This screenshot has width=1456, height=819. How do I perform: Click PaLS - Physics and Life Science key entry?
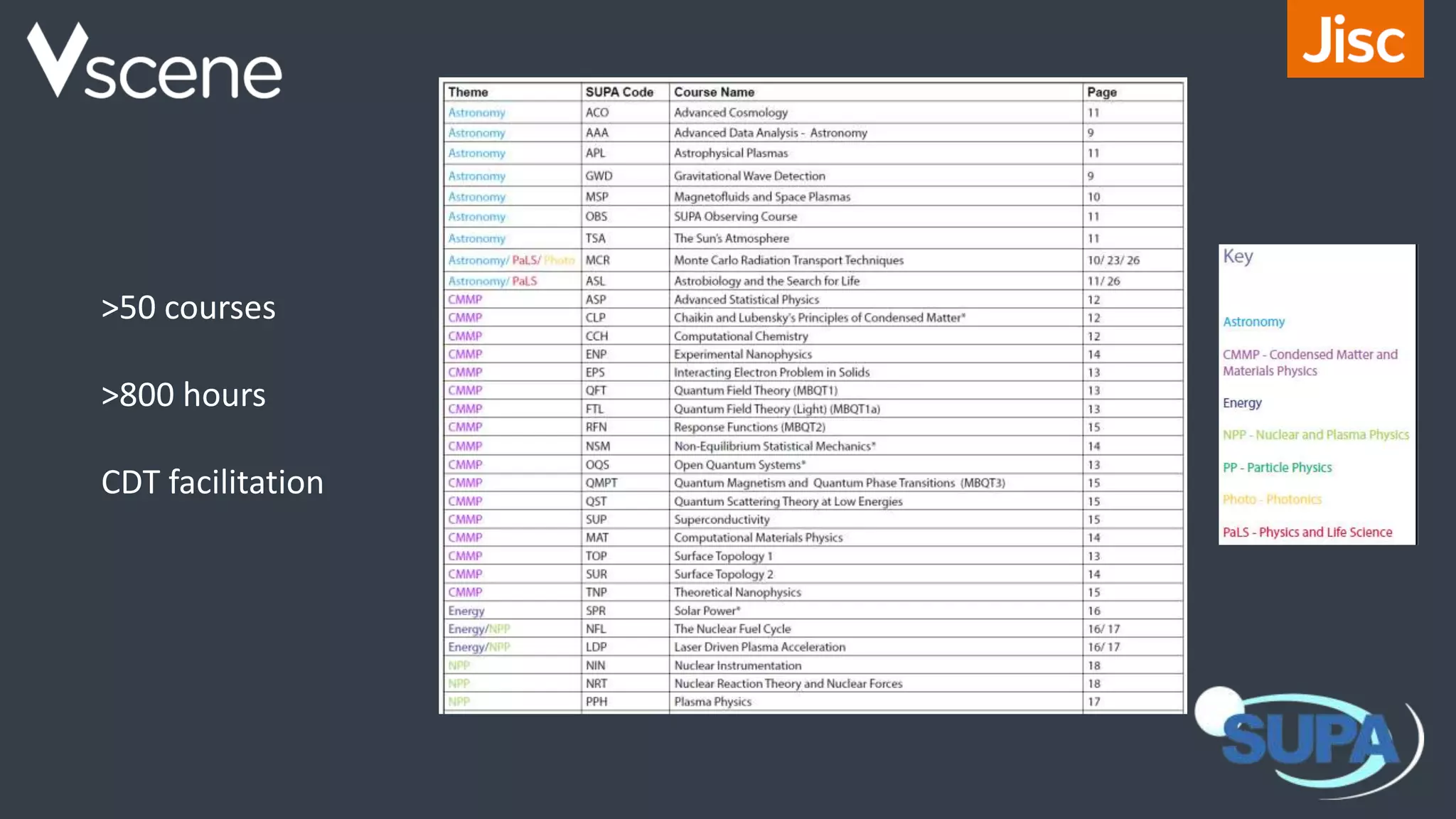tap(1307, 532)
